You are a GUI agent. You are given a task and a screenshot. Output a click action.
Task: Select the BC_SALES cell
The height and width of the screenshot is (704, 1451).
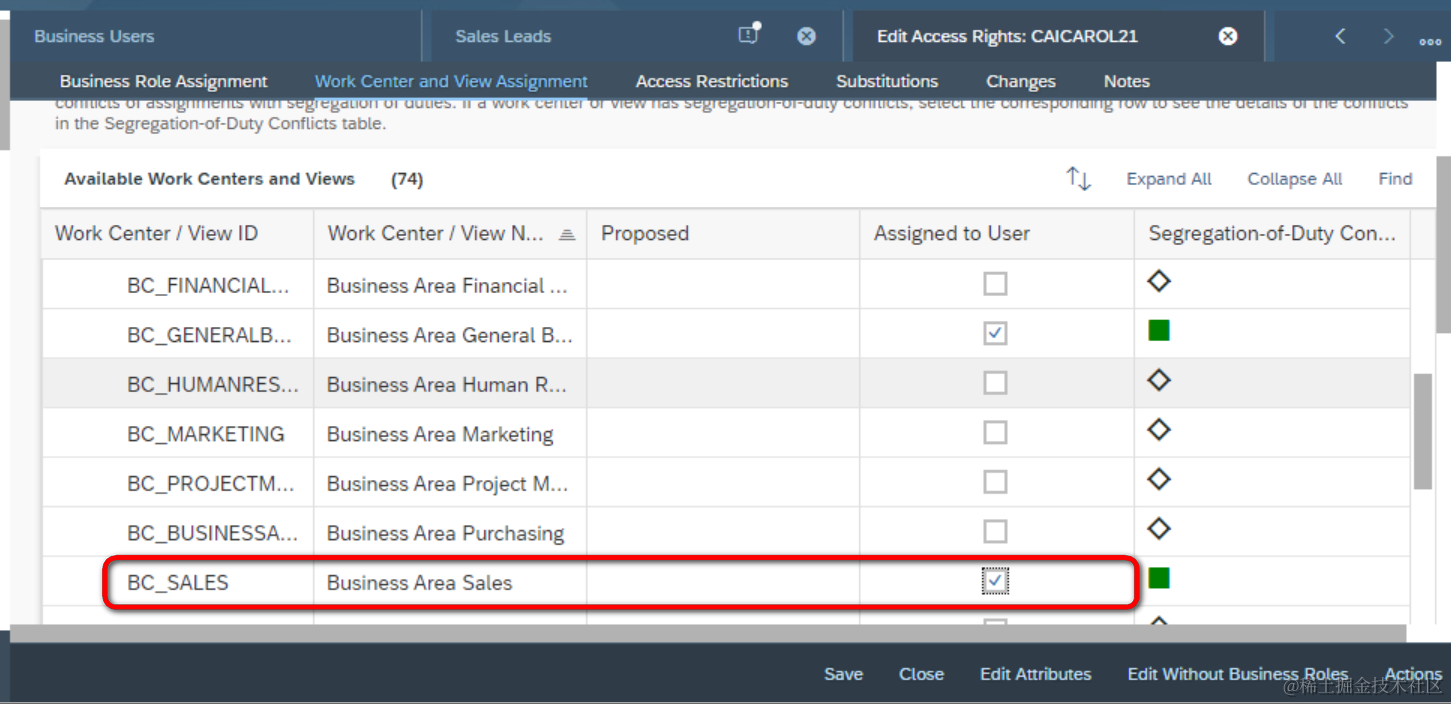(x=177, y=583)
